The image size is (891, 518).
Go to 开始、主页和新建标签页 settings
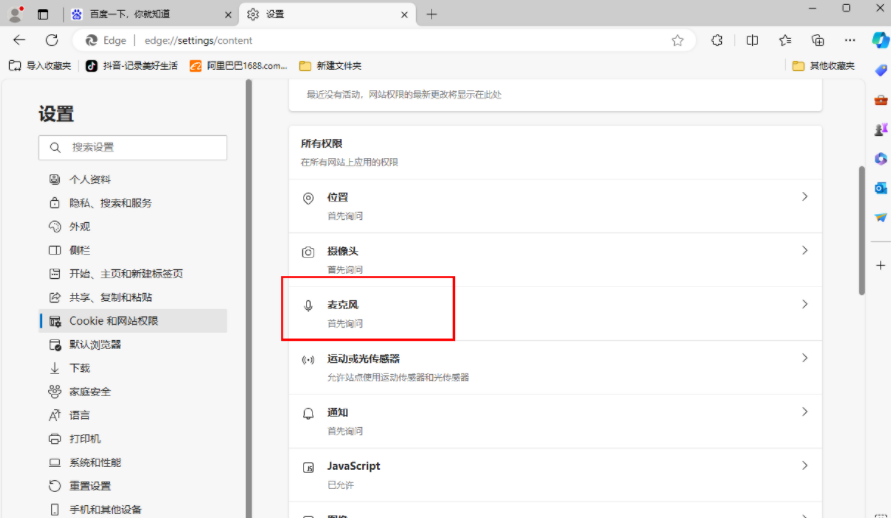133,274
